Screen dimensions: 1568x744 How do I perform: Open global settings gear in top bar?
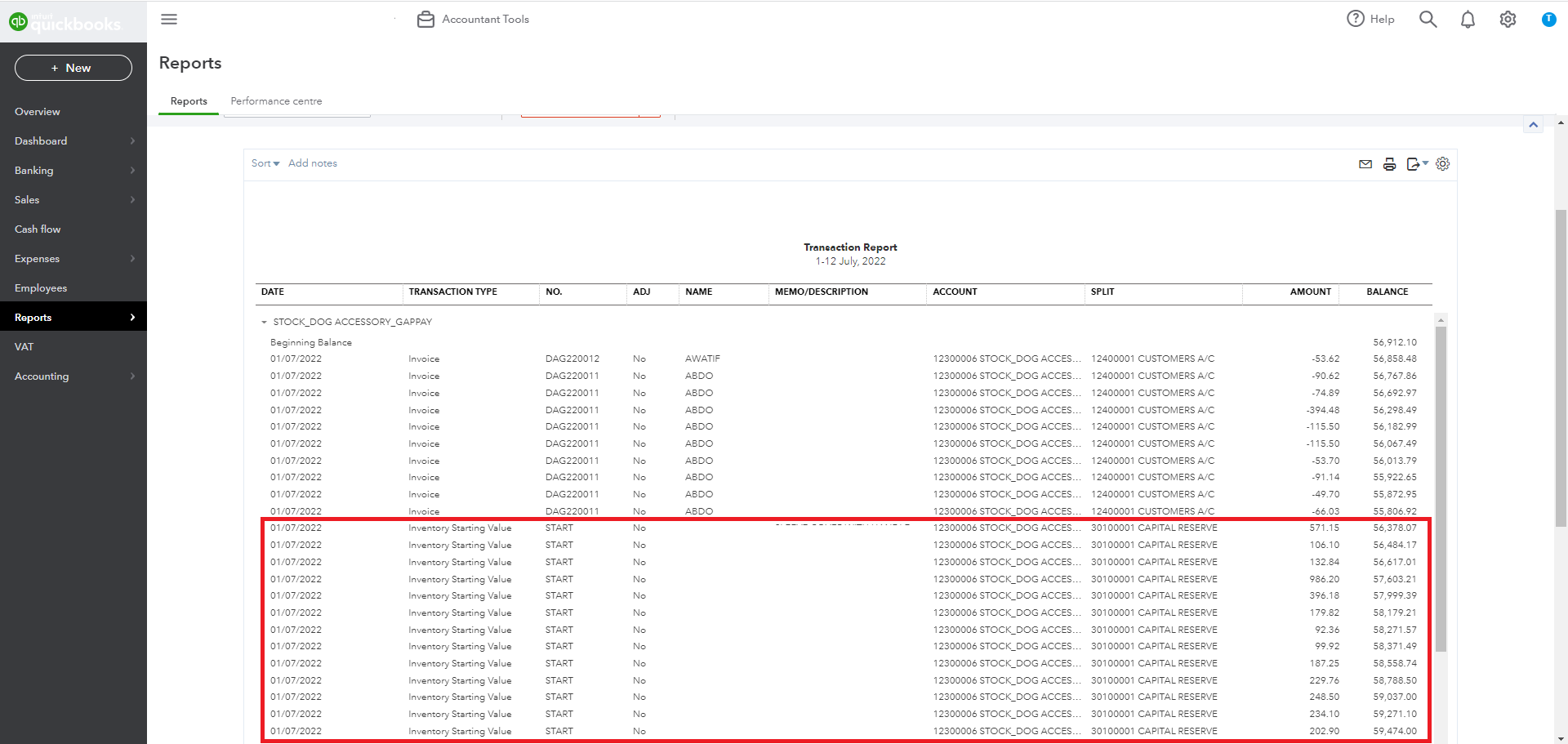point(1508,19)
